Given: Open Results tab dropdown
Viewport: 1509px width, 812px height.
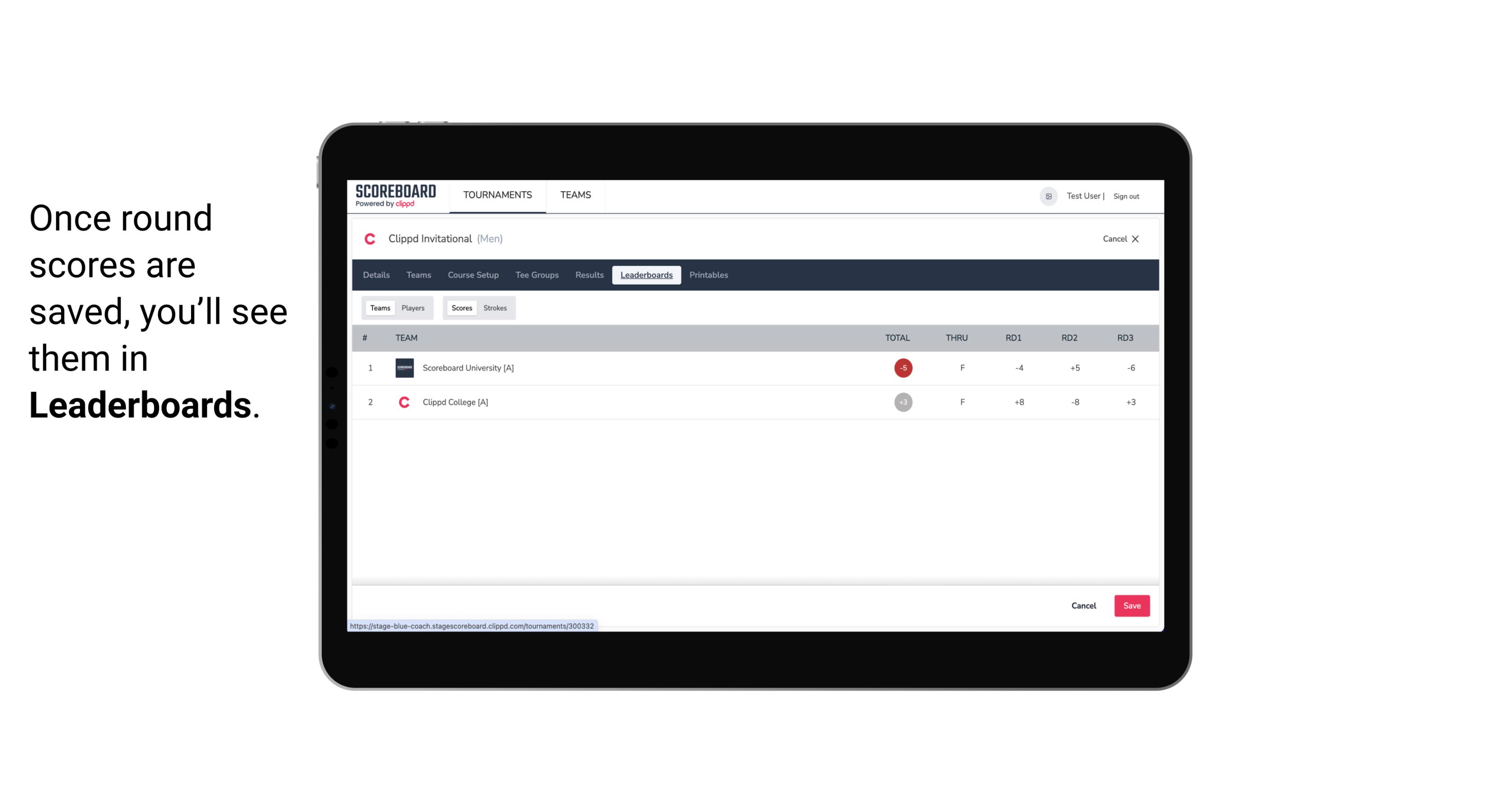Looking at the screenshot, I should tap(588, 275).
